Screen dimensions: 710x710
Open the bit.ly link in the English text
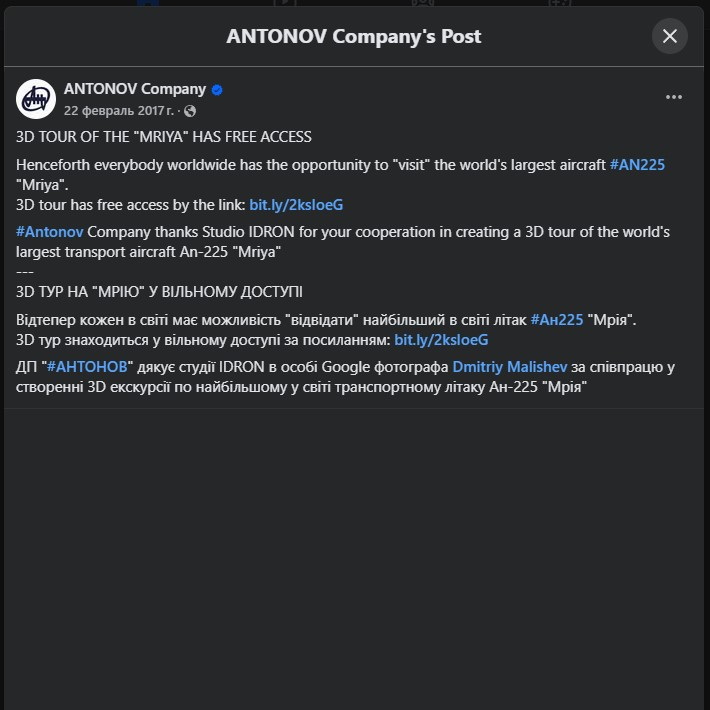pyautogui.click(x=296, y=204)
